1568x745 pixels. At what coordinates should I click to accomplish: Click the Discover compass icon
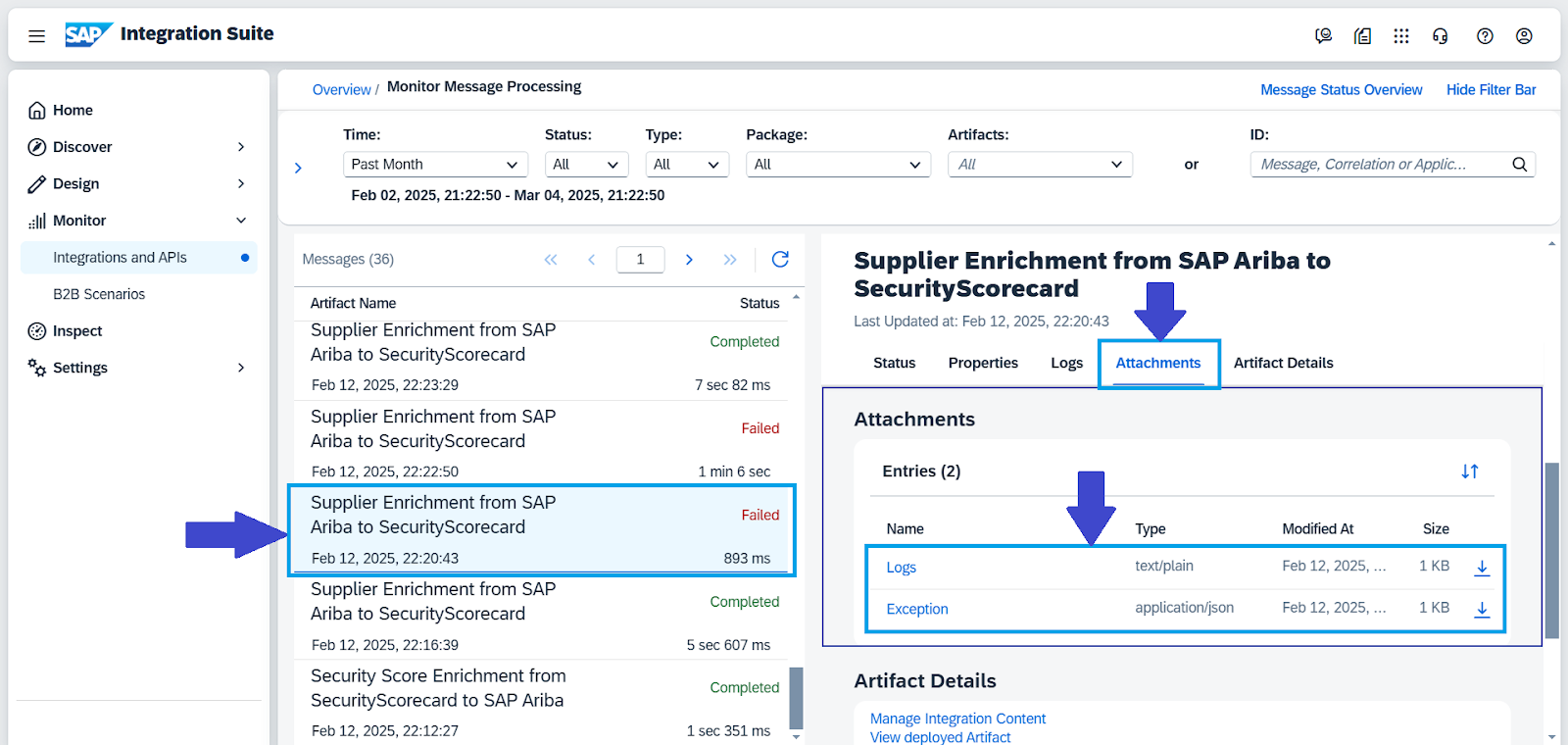[37, 147]
